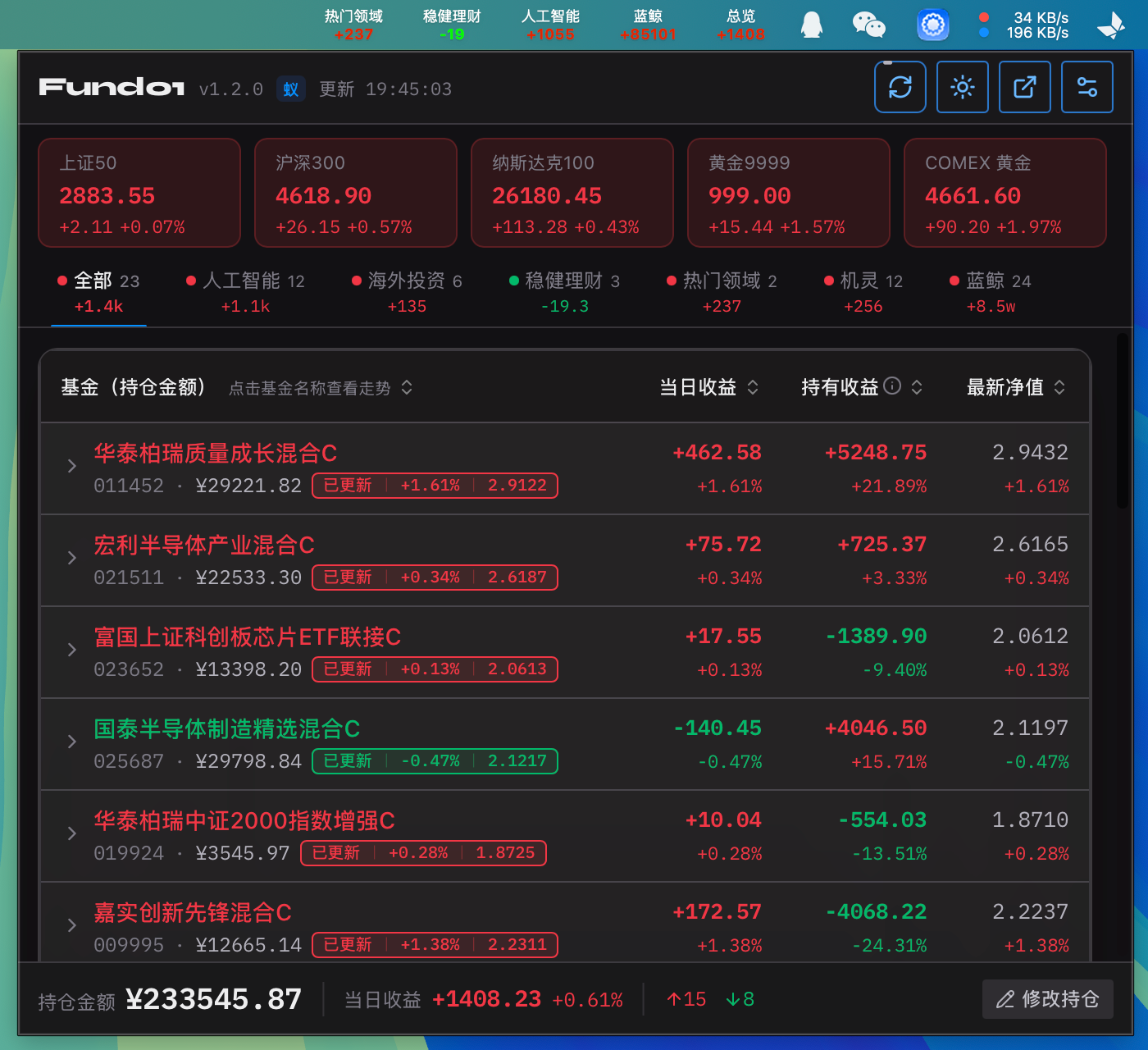The image size is (1148, 1050).
Task: Click the 蓝鲸 menu bar item
Action: click(x=648, y=25)
